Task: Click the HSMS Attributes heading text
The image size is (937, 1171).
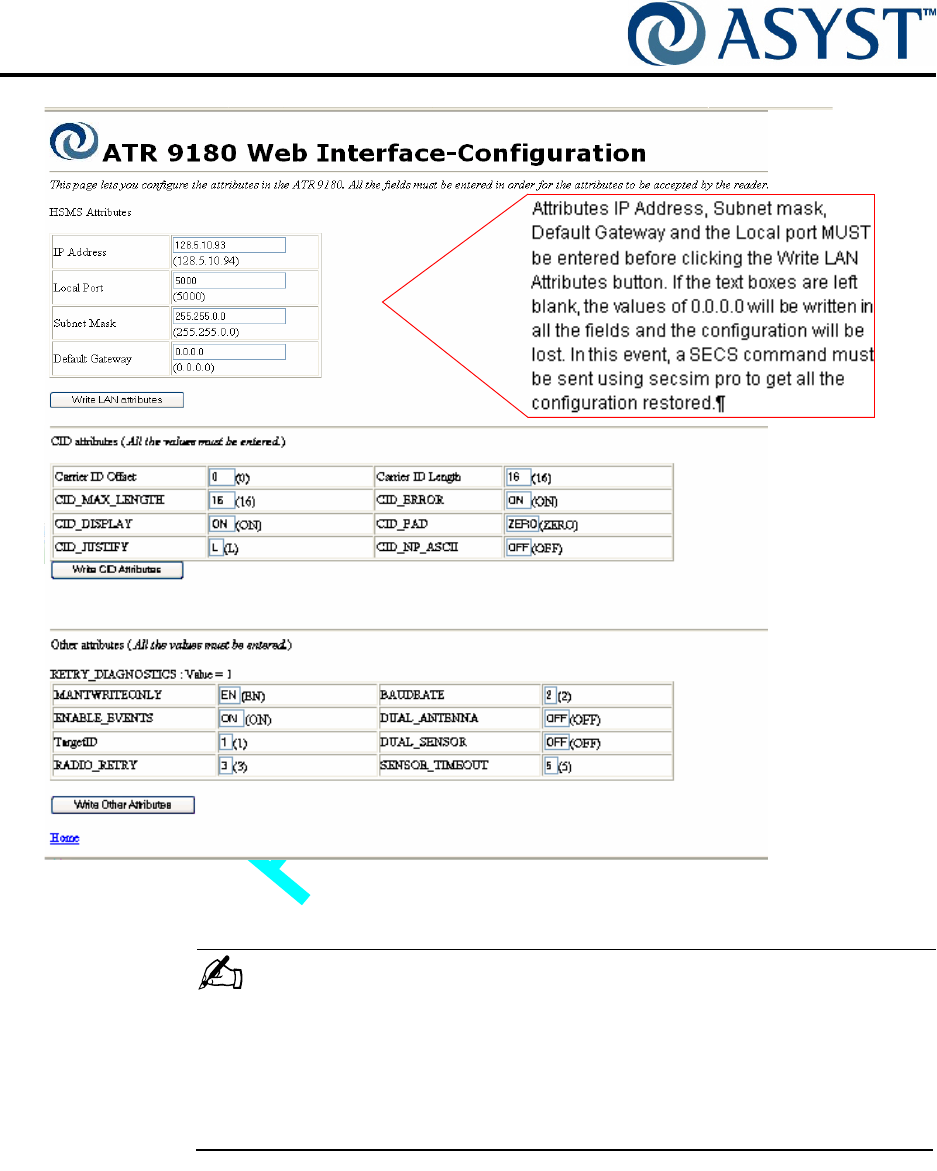Action: 90,212
